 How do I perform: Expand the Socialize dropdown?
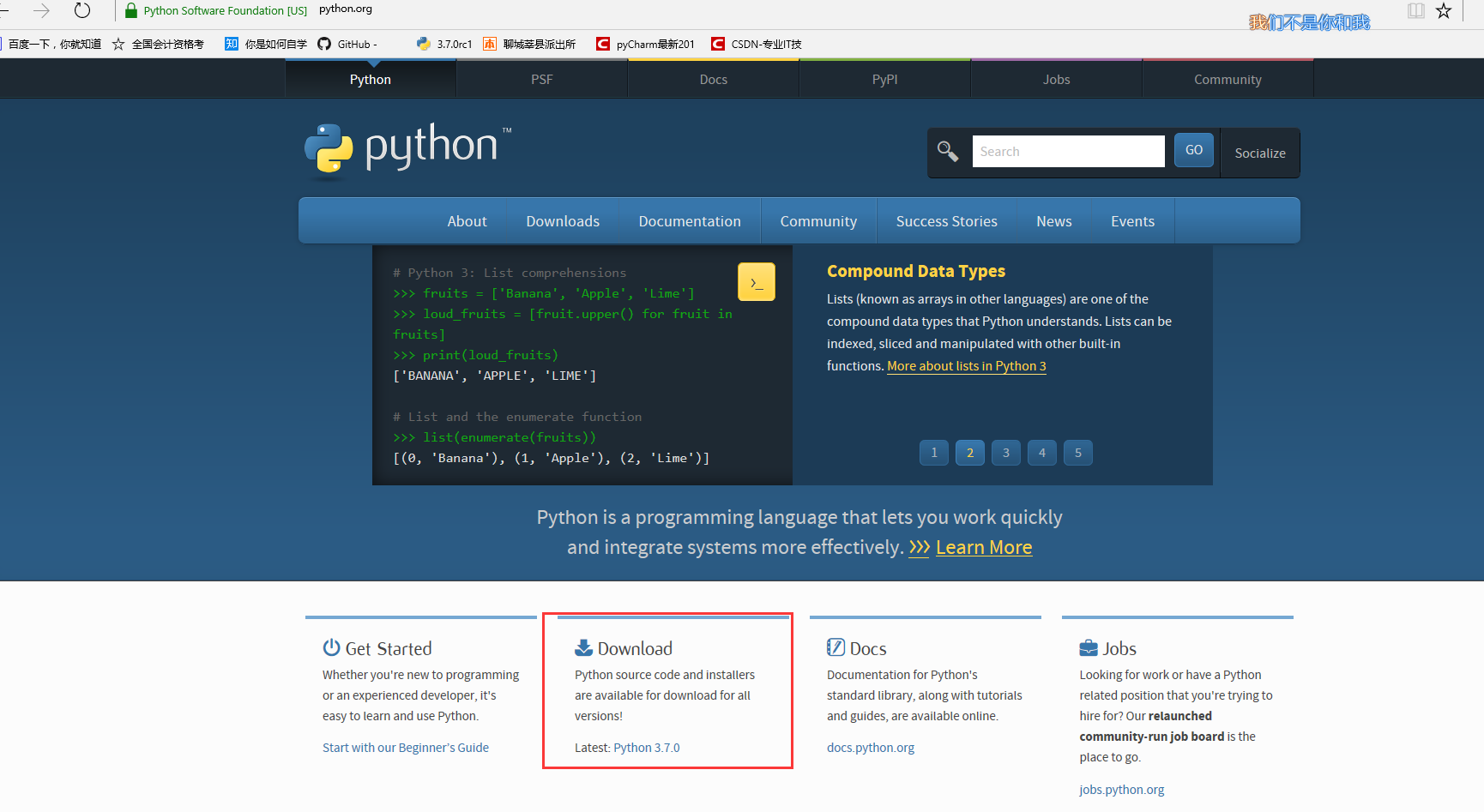1260,153
